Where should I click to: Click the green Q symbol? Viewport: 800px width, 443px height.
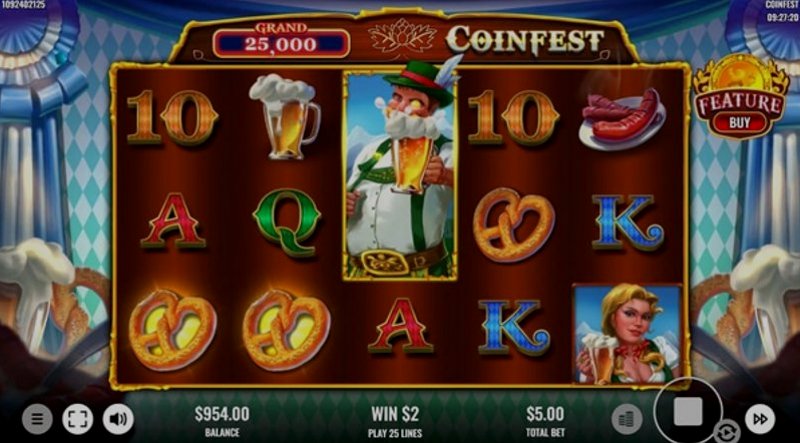(287, 223)
